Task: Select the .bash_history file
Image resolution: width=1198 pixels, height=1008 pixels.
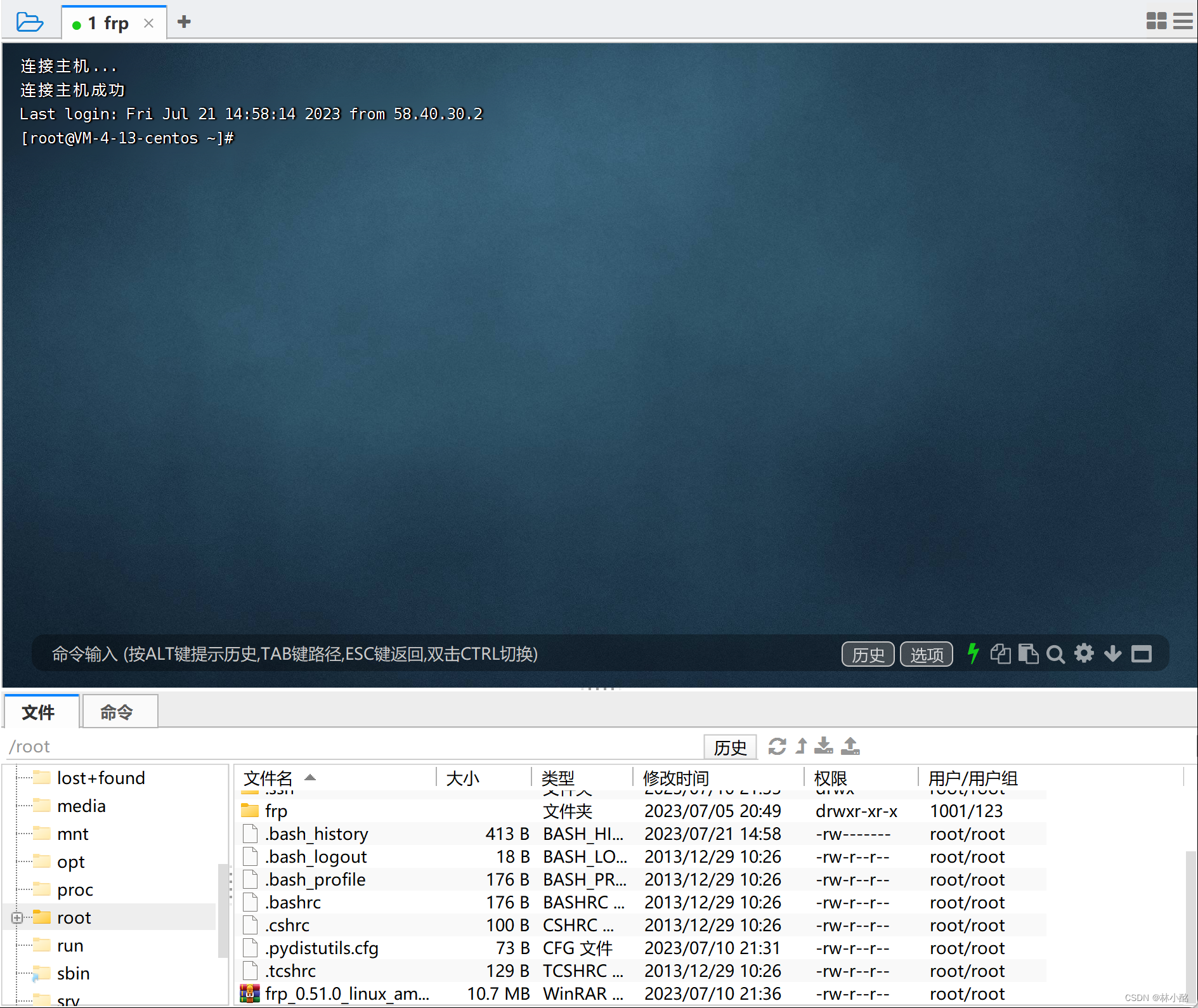Action: pos(642,834)
